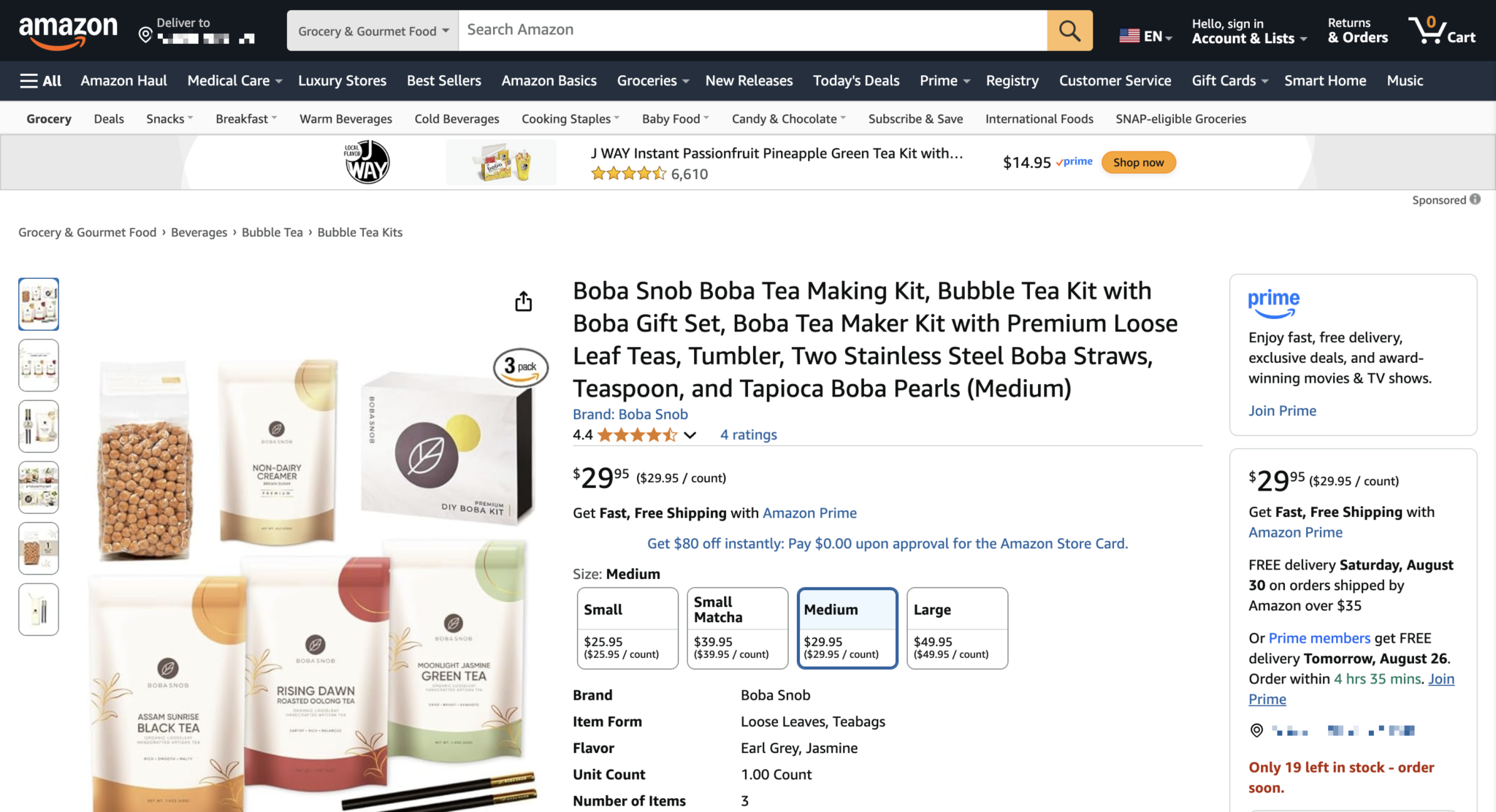Click the Prime logo in the sidebar
Image resolution: width=1496 pixels, height=812 pixels.
tap(1273, 302)
